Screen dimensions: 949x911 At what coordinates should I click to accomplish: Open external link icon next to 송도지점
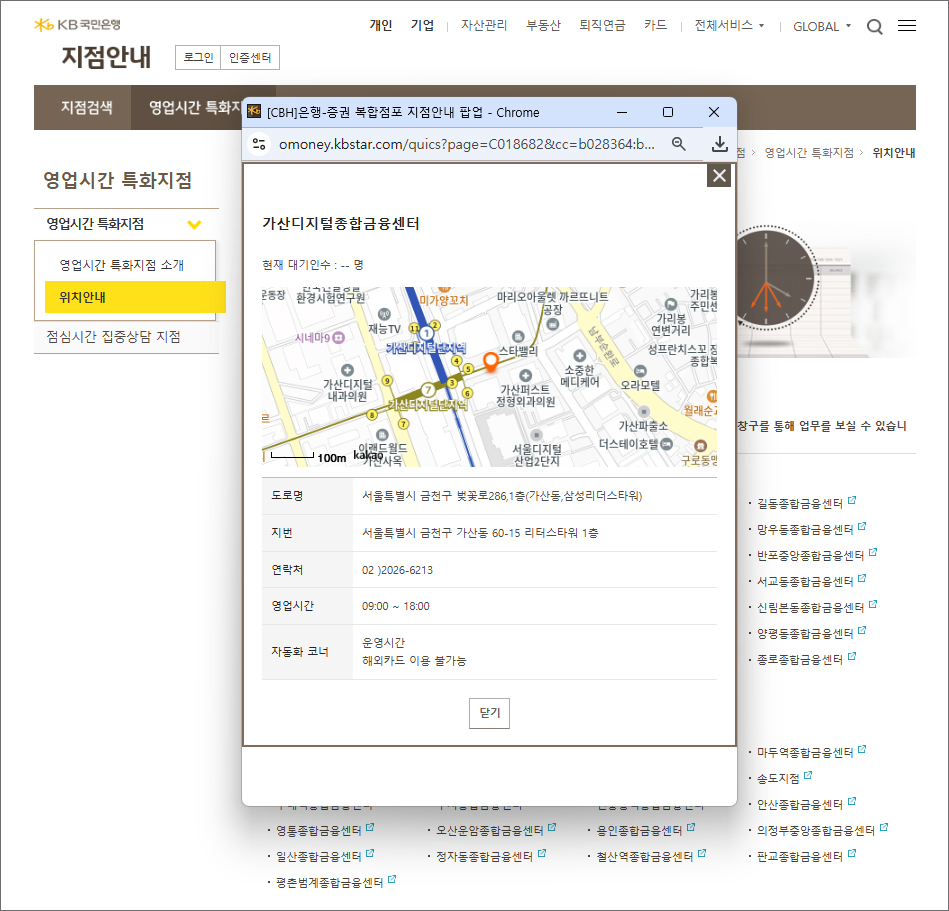point(808,775)
